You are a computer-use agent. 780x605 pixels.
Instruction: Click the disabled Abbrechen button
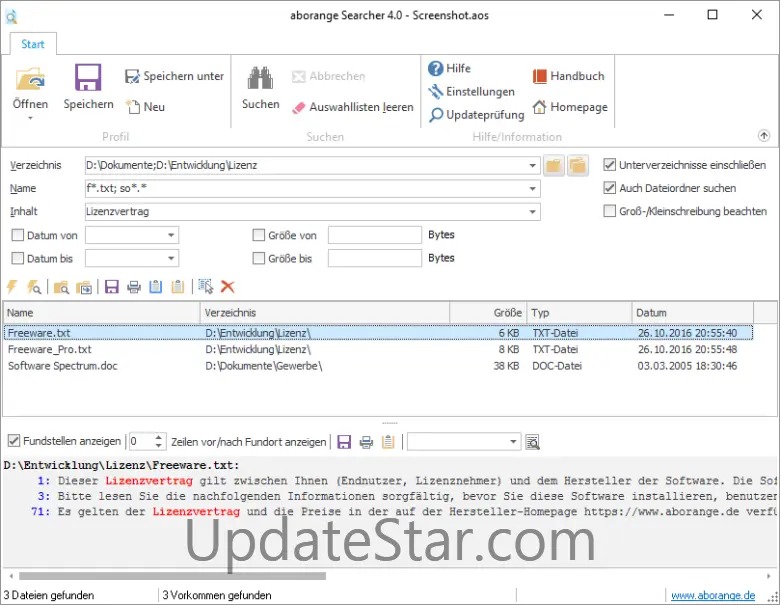point(328,76)
